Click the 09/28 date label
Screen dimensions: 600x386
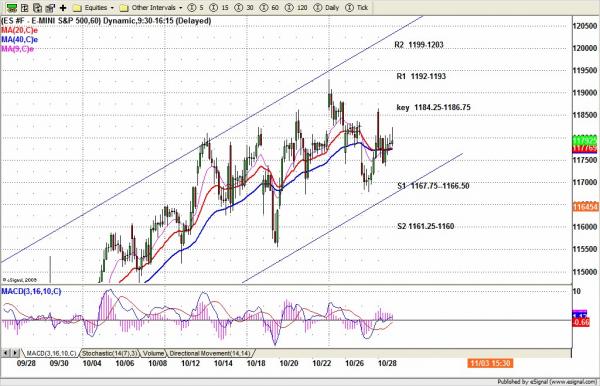(26, 363)
